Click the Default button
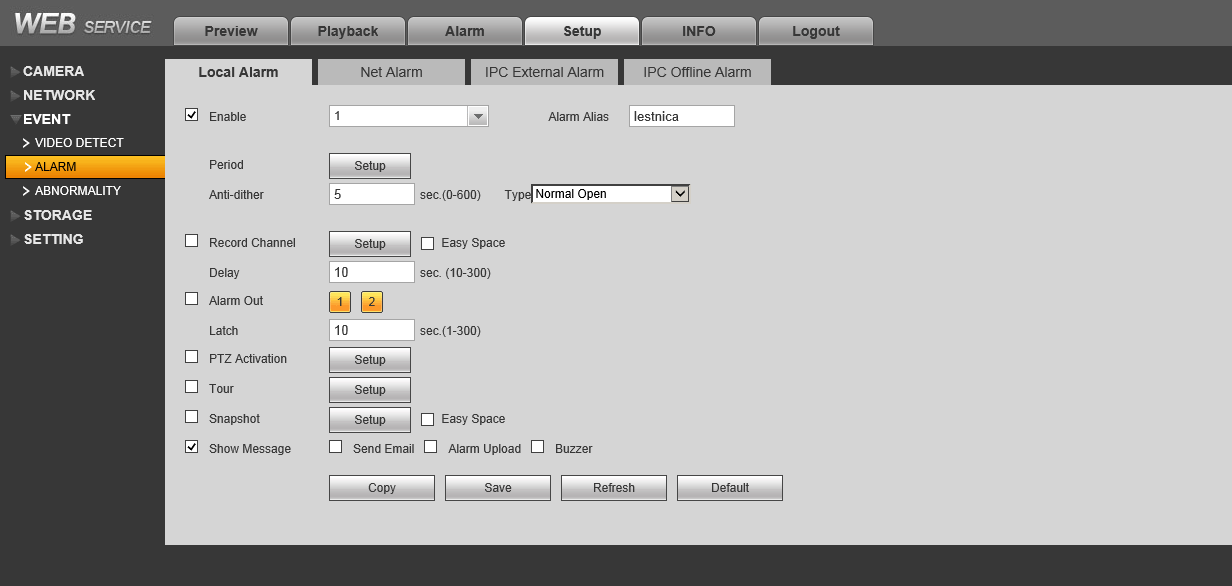Viewport: 1232px width, 586px height. click(730, 488)
